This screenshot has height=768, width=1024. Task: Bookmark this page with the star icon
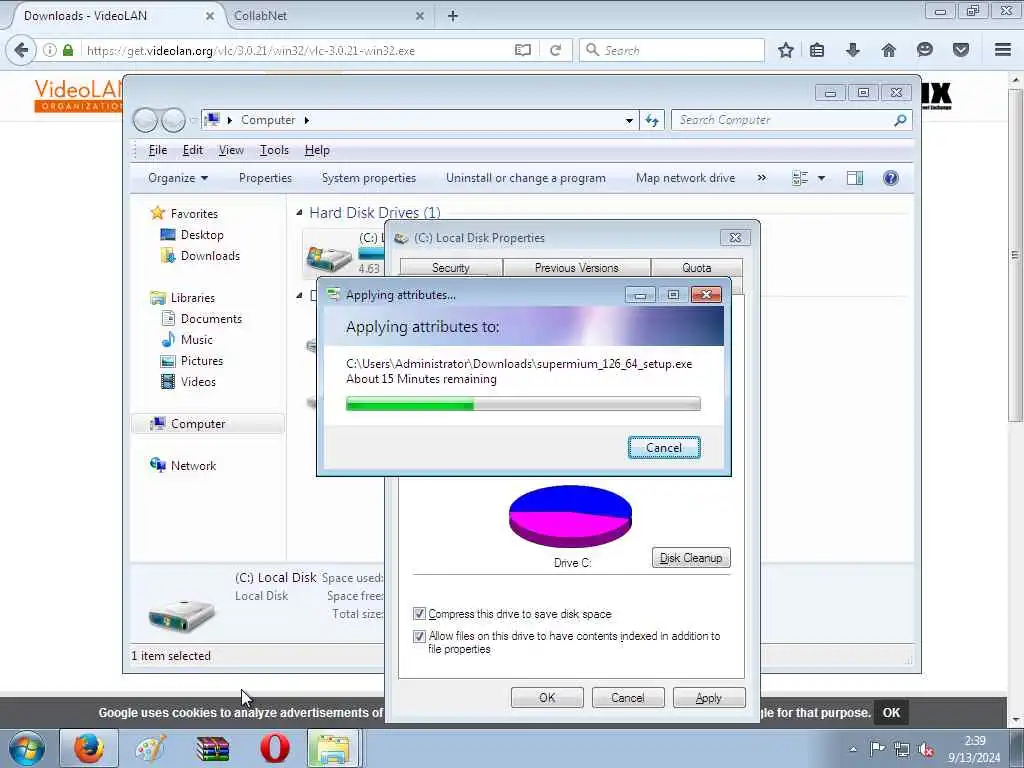[786, 50]
